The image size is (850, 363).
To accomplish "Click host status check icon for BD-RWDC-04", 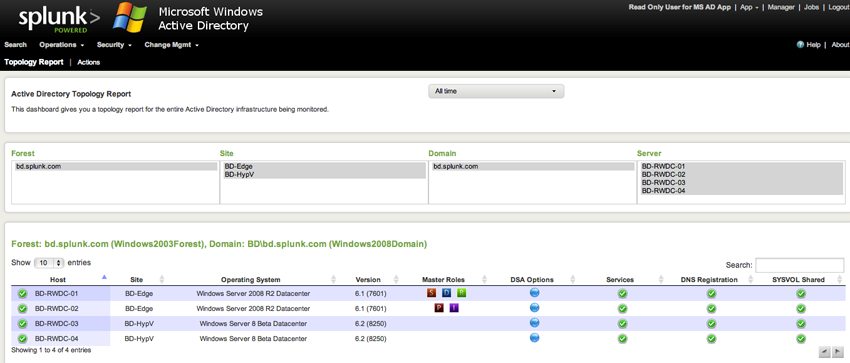I will (x=22, y=339).
